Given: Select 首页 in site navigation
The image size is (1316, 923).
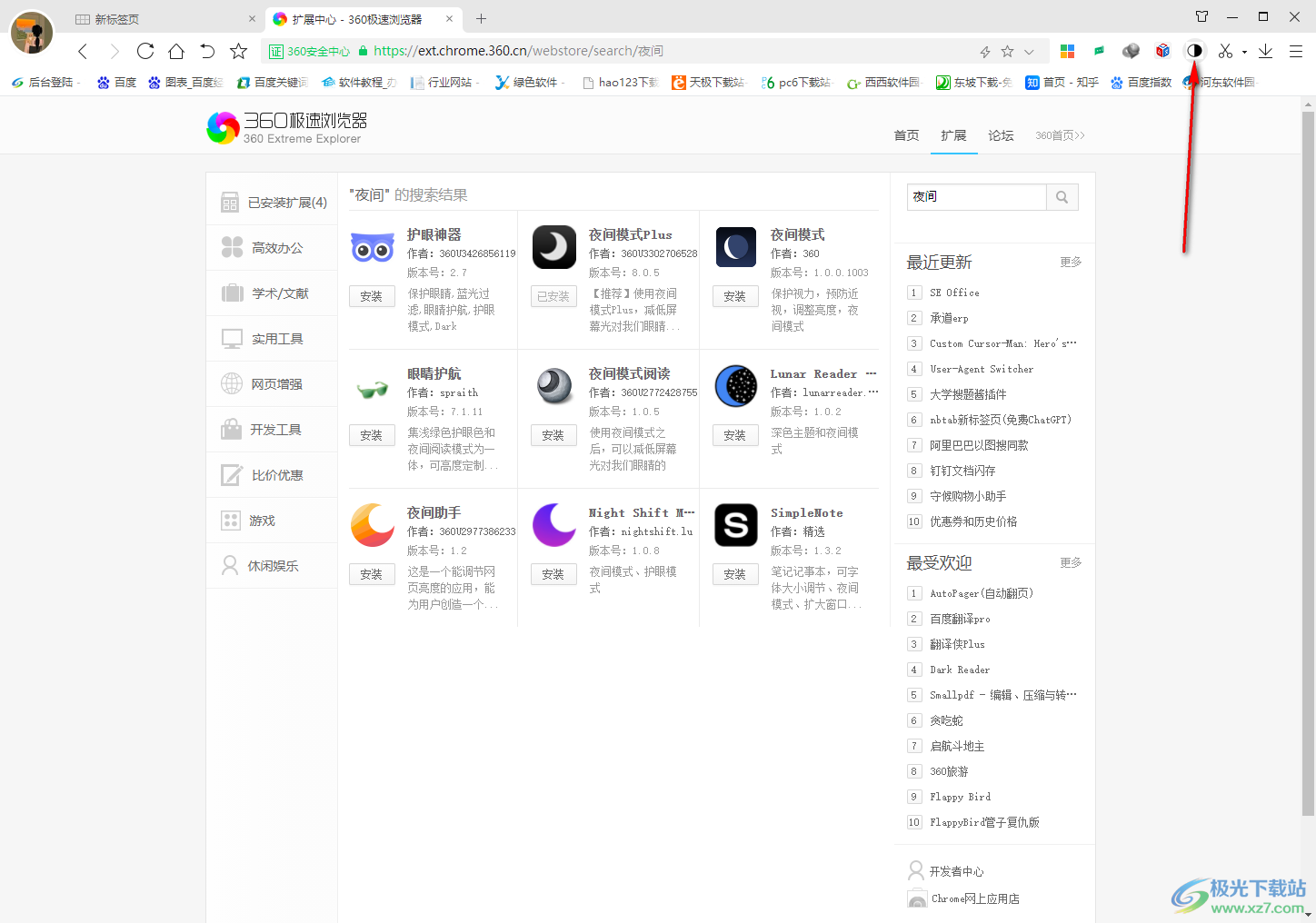Looking at the screenshot, I should pyautogui.click(x=906, y=135).
